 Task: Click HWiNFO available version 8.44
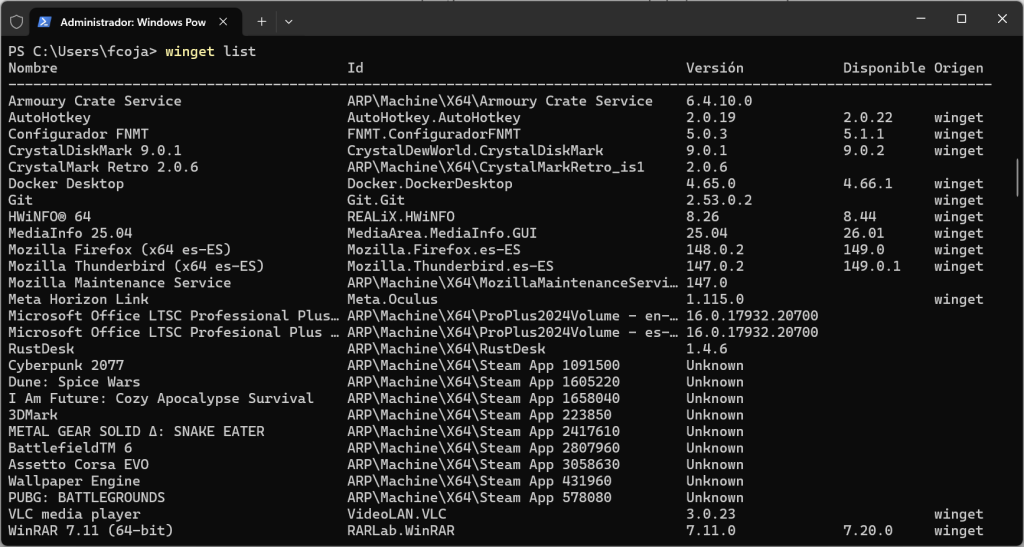(863, 217)
